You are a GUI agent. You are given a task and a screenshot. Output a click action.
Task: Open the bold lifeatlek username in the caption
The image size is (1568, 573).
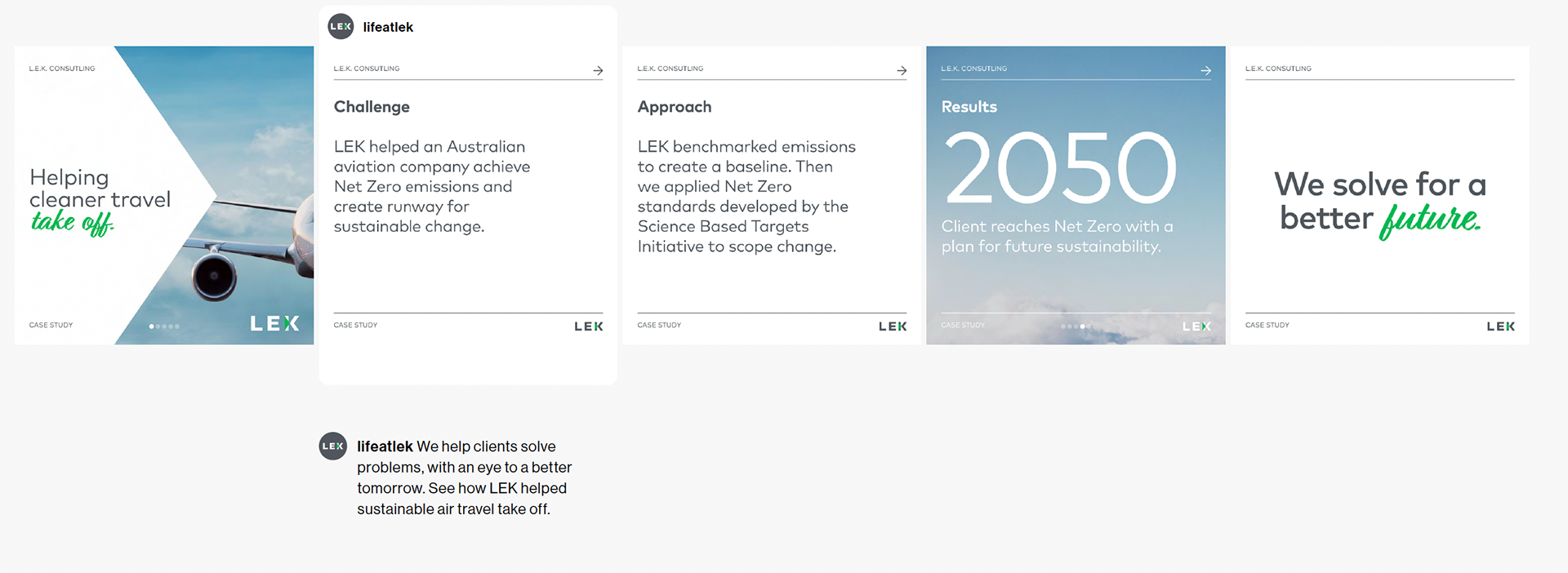(385, 446)
